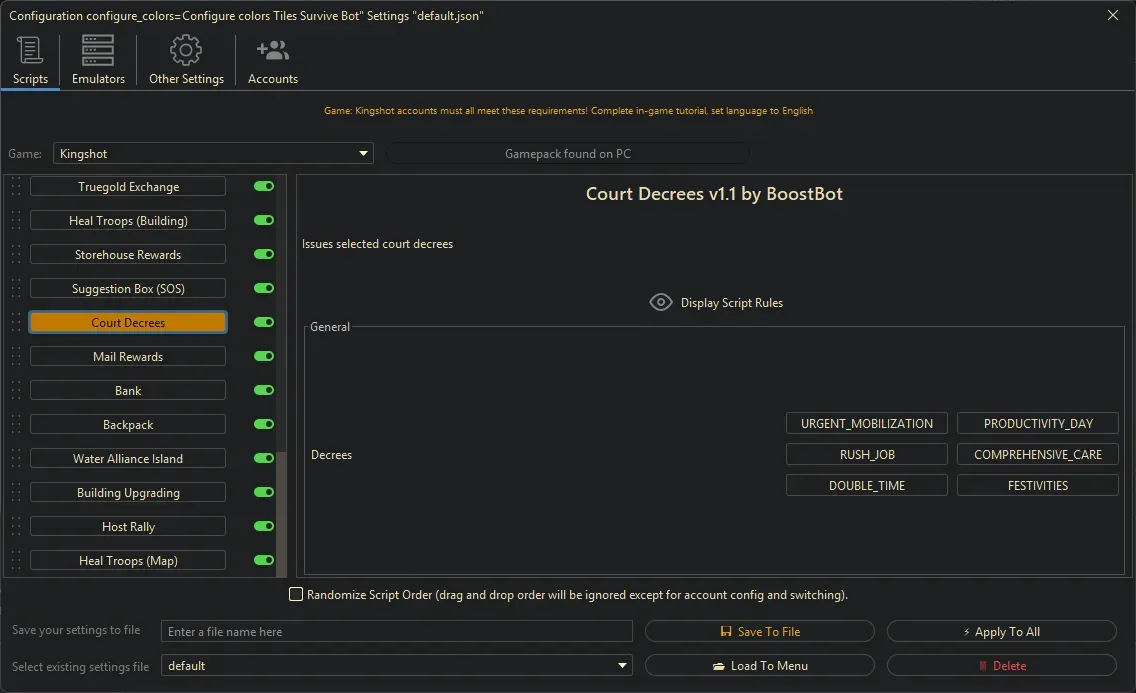Select the FESTIVITIES decree

coord(1037,485)
